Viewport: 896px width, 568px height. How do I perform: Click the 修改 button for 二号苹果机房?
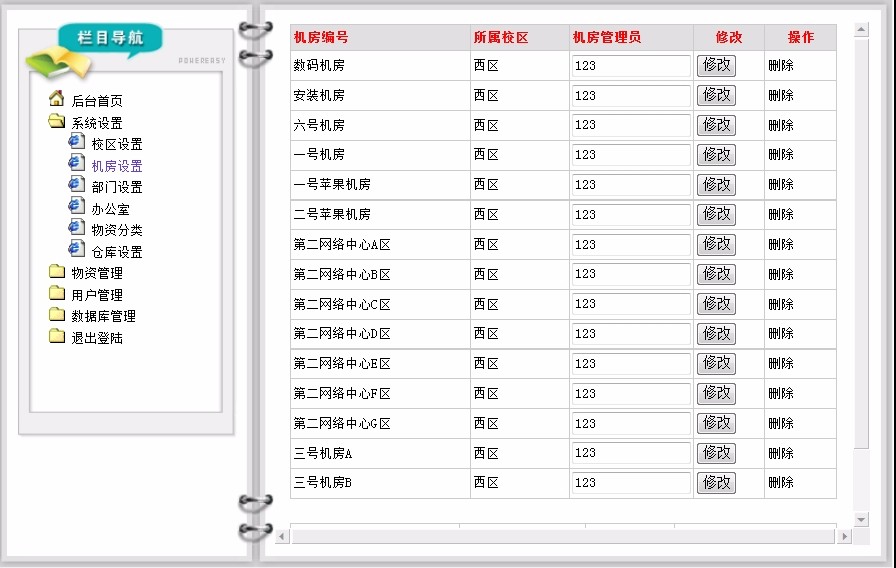tap(716, 214)
